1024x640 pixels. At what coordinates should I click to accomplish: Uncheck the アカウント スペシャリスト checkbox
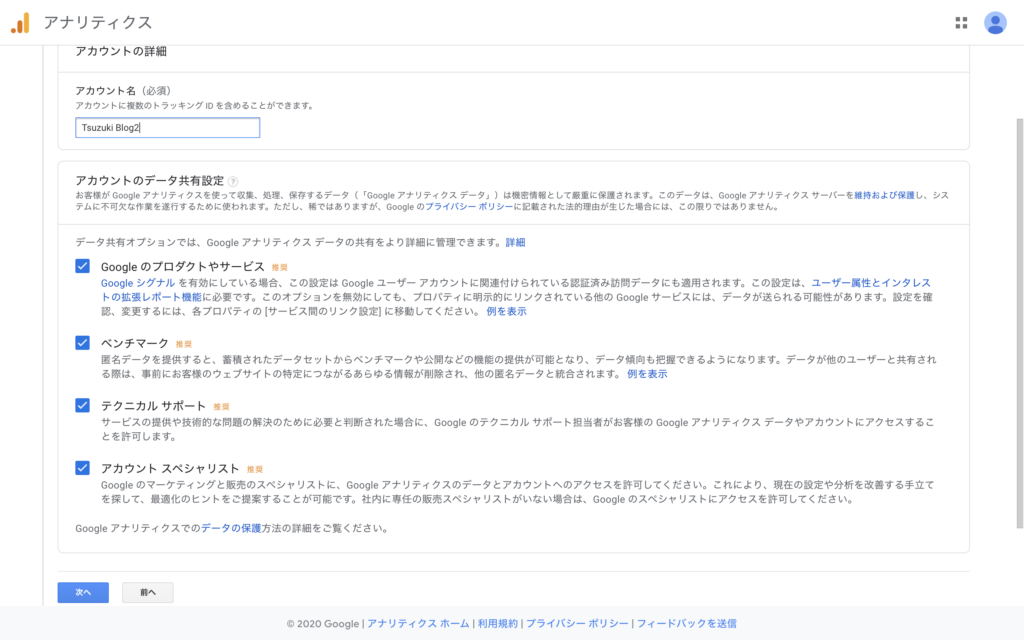[x=82, y=468]
